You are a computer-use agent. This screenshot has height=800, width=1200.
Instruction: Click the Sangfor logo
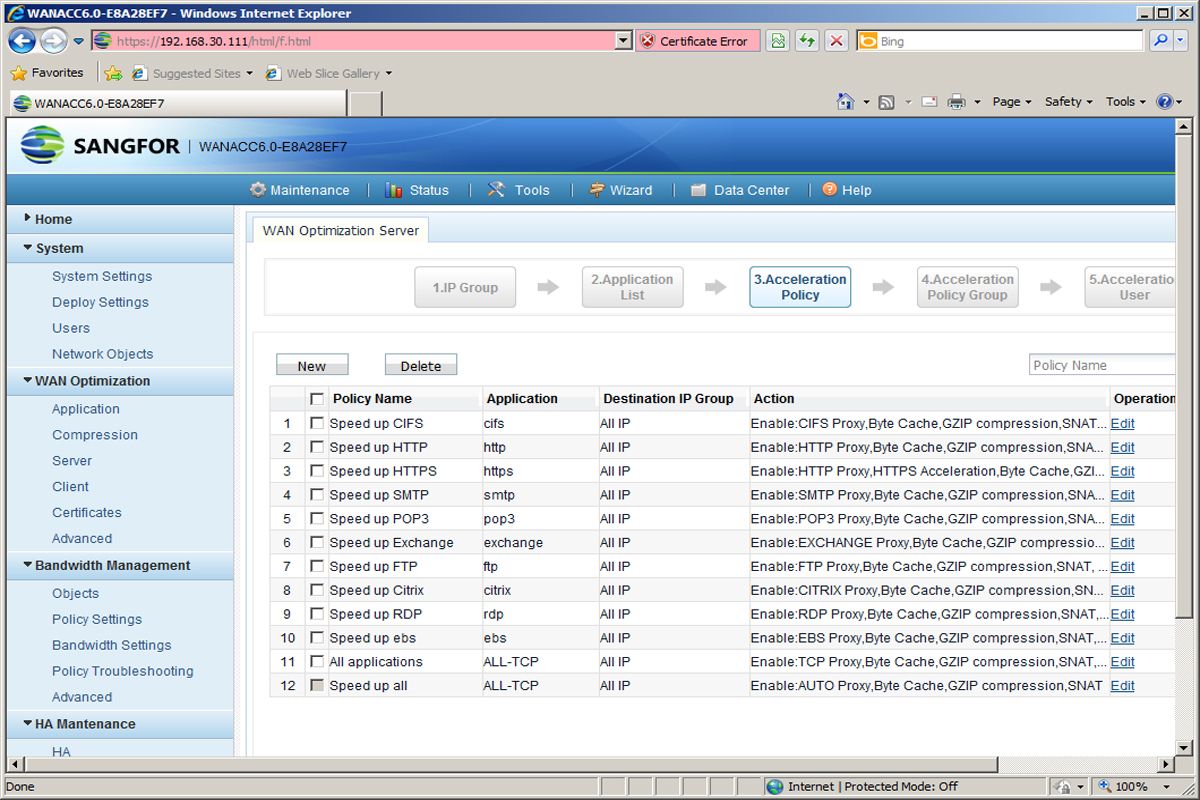coord(100,146)
